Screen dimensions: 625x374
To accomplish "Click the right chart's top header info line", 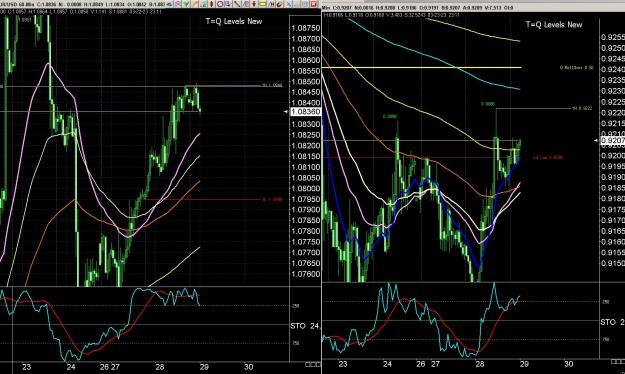I will tap(417, 8).
